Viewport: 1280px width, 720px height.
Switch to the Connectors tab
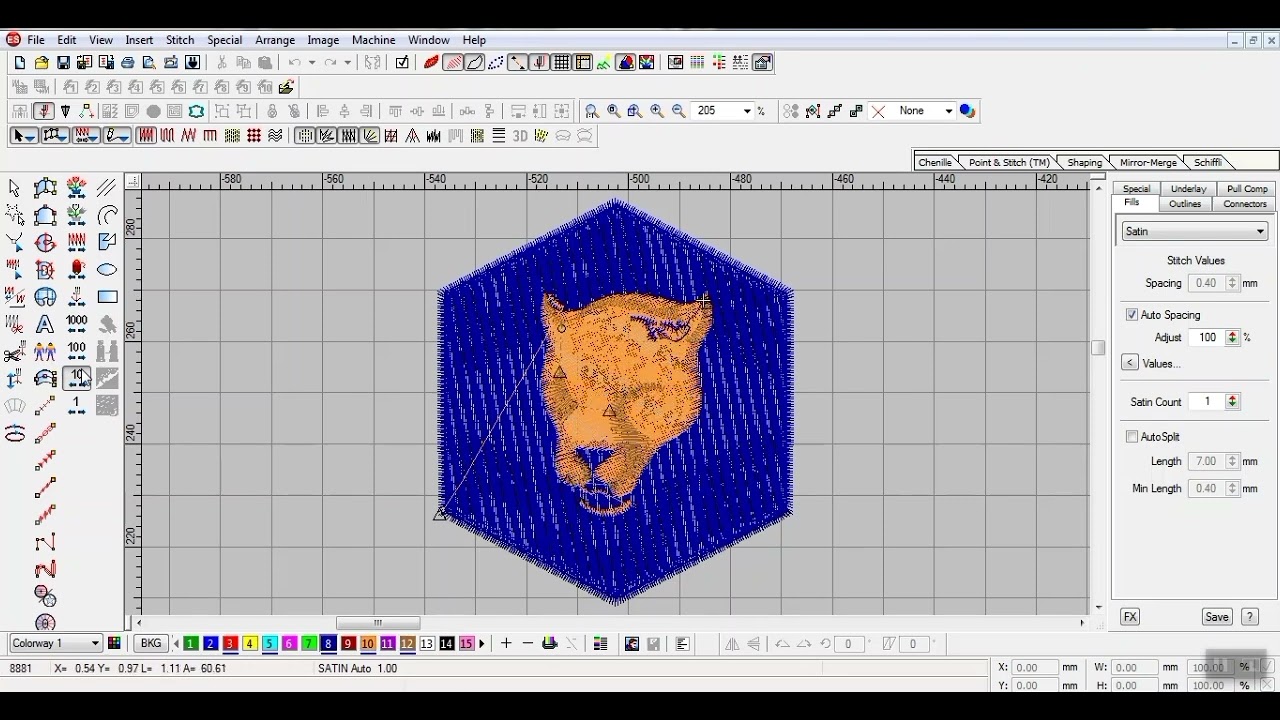[1245, 204]
